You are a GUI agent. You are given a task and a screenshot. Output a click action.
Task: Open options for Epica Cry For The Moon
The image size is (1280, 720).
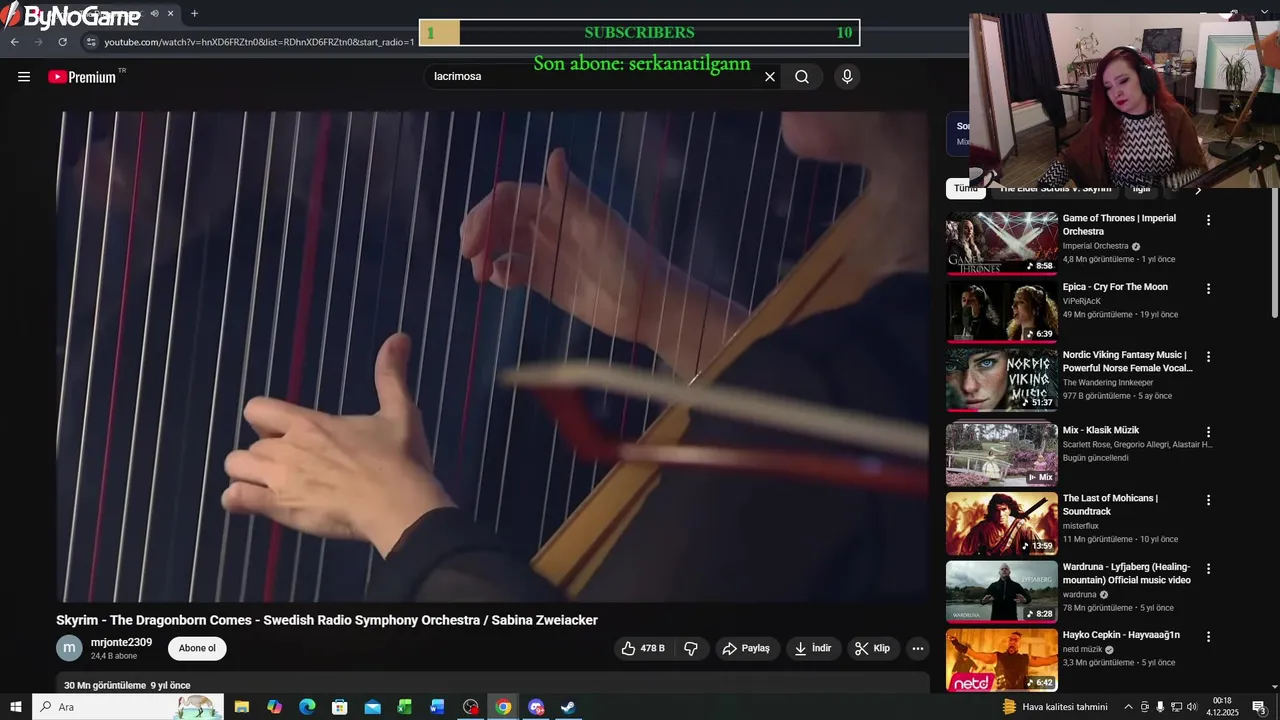[1208, 288]
